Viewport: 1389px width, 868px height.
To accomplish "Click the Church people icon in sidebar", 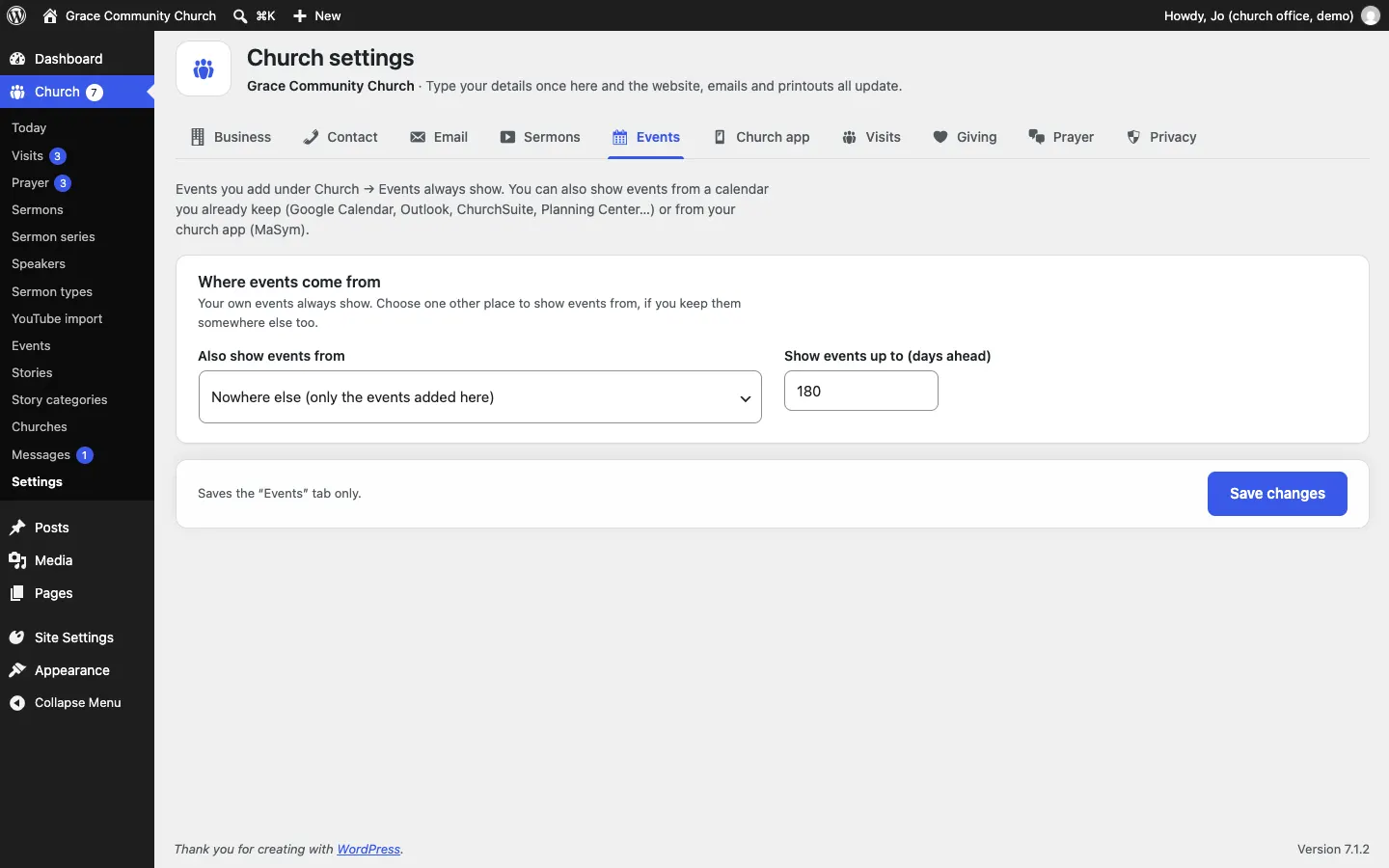I will coord(17,93).
